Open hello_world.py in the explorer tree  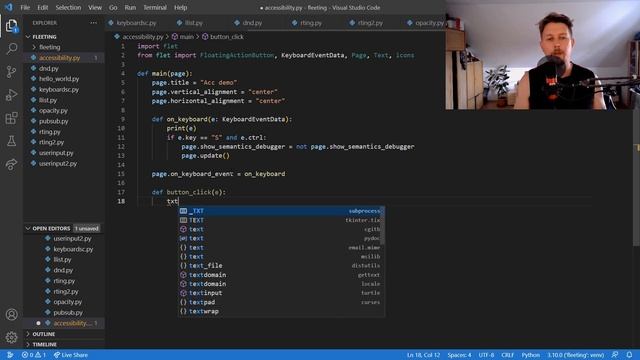click(x=63, y=79)
